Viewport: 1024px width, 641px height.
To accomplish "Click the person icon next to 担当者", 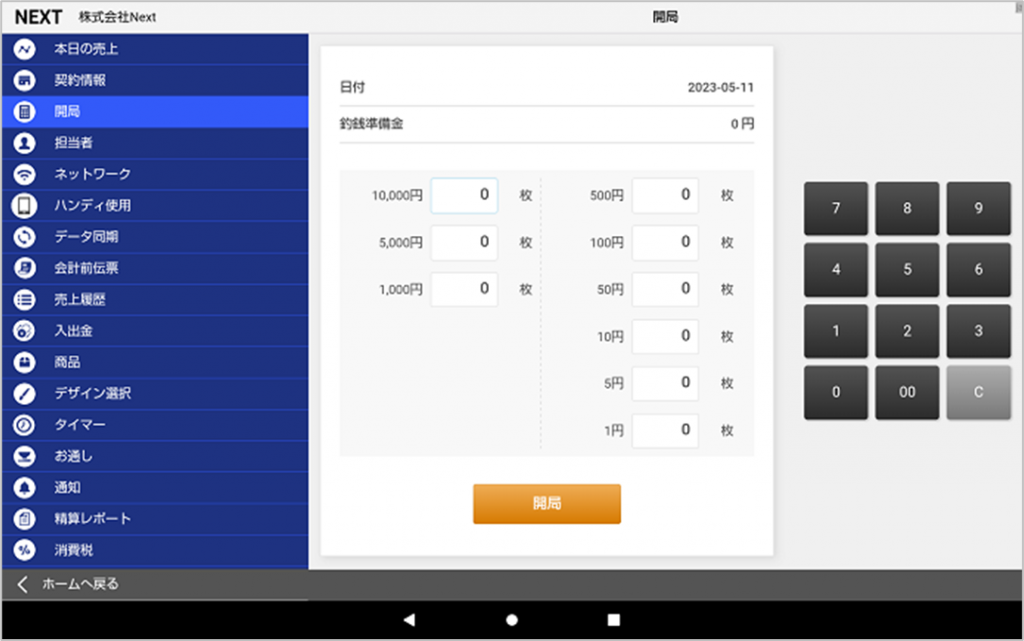I will (x=25, y=143).
